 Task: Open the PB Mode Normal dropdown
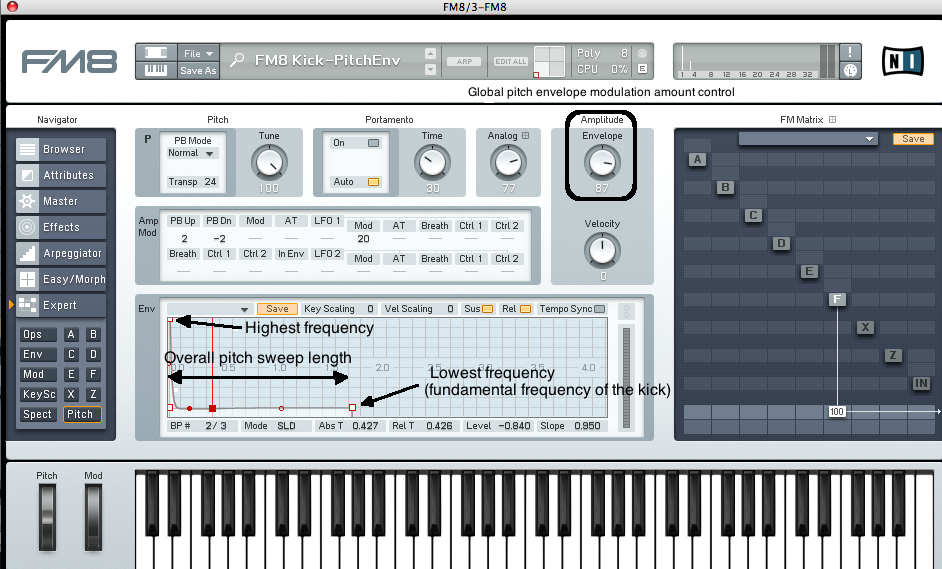click(192, 153)
